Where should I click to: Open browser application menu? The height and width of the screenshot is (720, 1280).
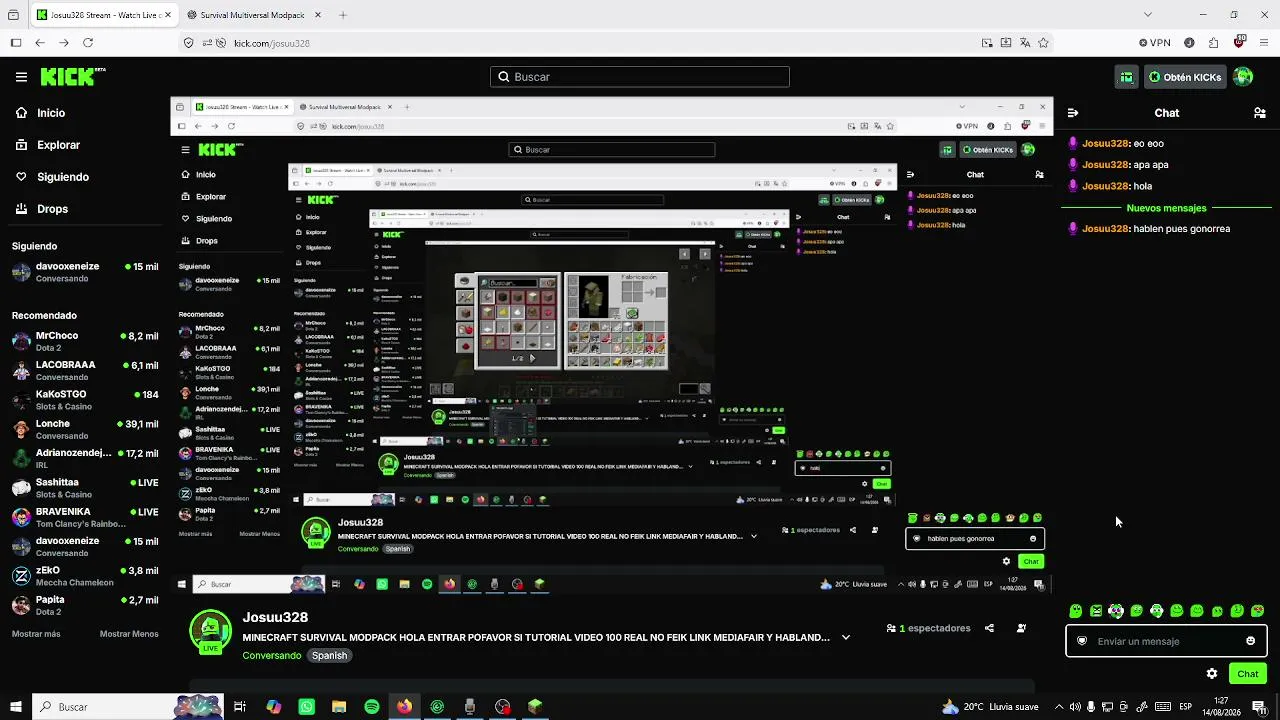coord(1264,43)
